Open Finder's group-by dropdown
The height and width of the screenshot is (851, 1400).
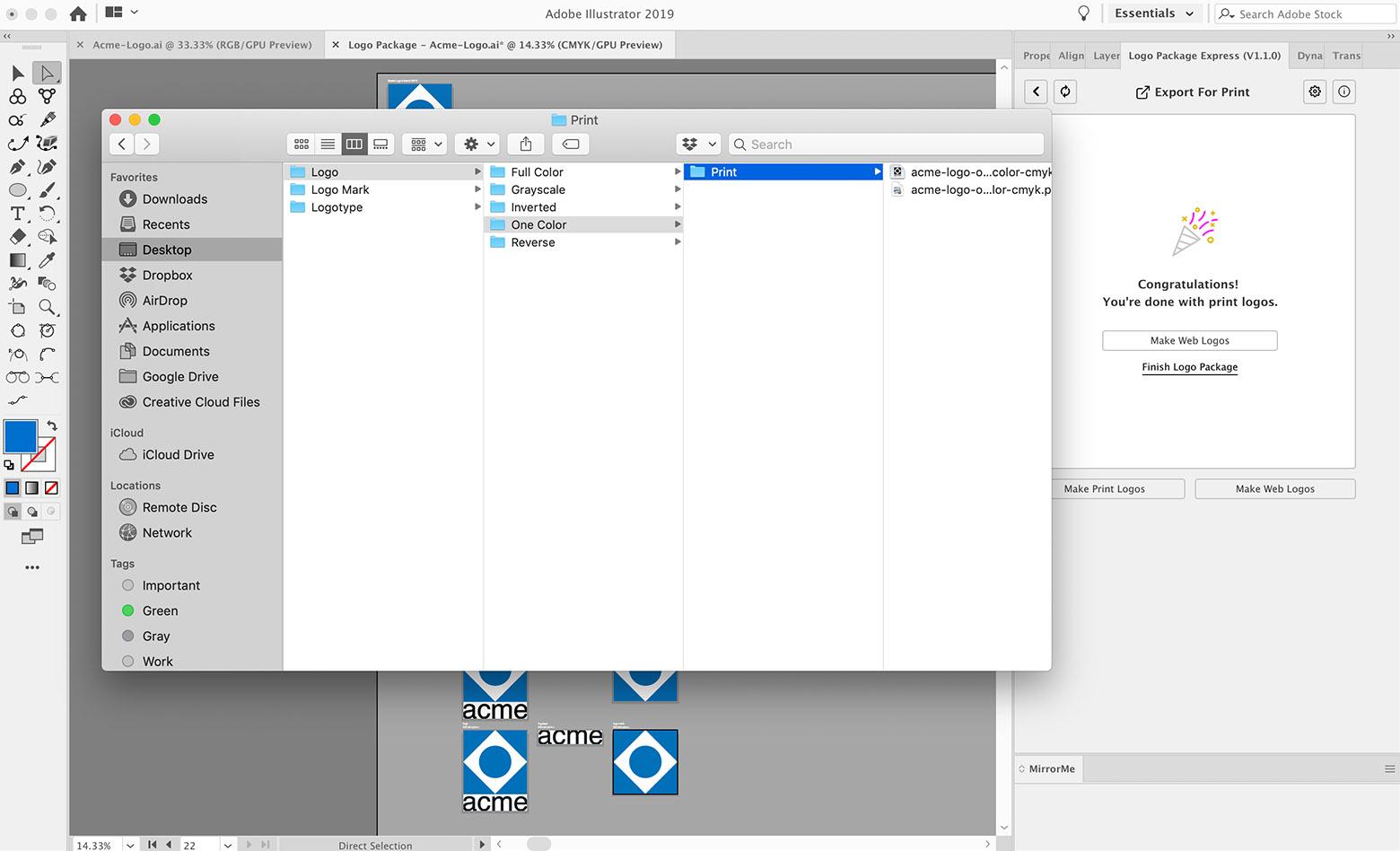[x=424, y=144]
